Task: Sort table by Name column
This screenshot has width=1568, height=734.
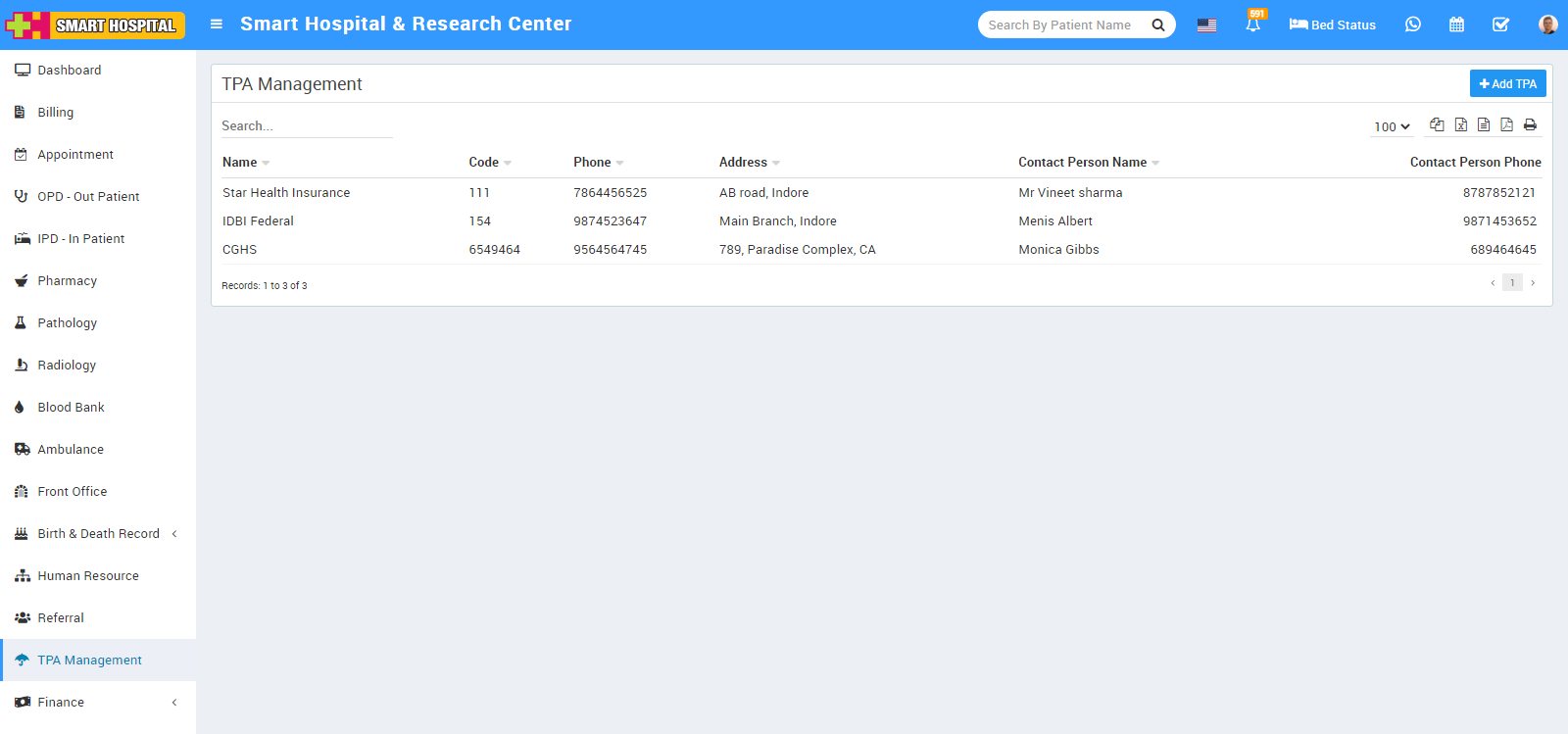Action: coord(240,162)
